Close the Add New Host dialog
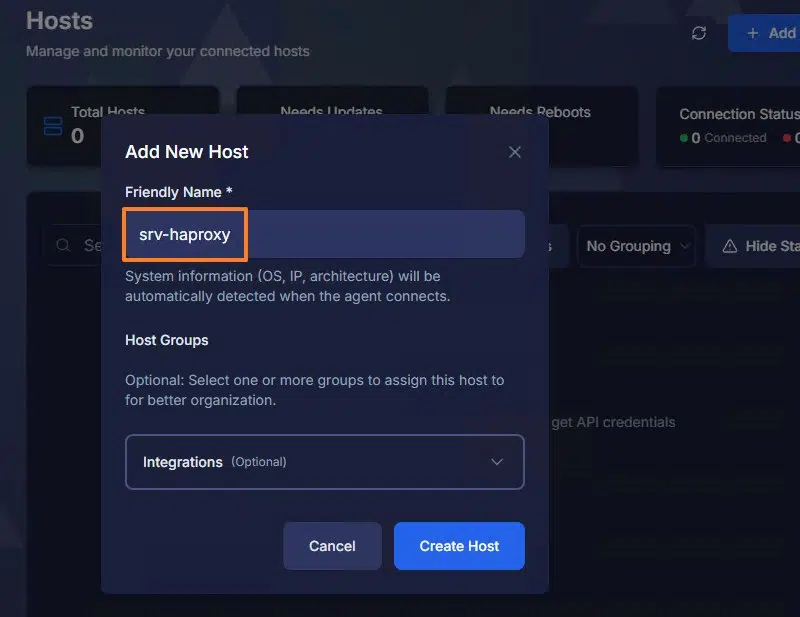This screenshot has height=617, width=800. [x=515, y=152]
